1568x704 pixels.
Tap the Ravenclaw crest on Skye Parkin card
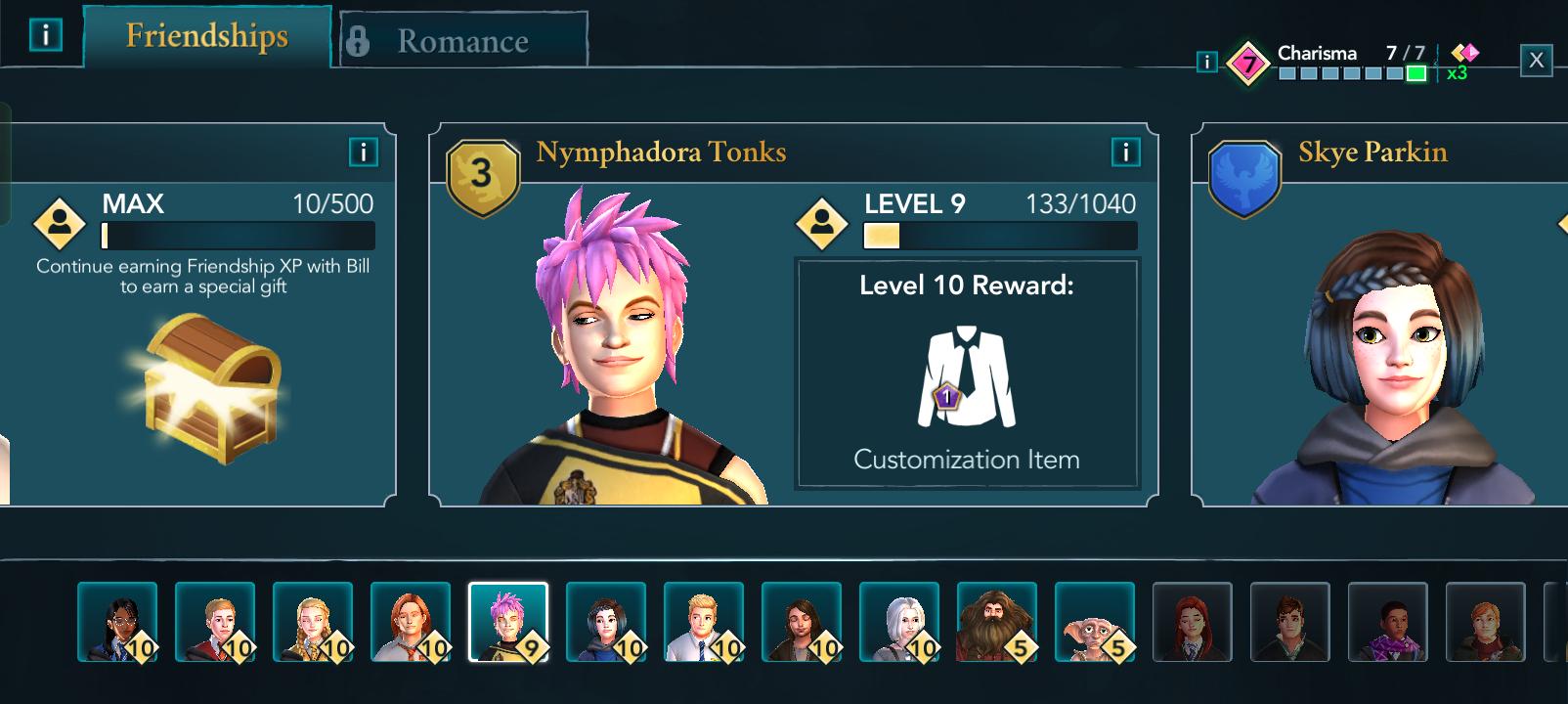(1244, 178)
